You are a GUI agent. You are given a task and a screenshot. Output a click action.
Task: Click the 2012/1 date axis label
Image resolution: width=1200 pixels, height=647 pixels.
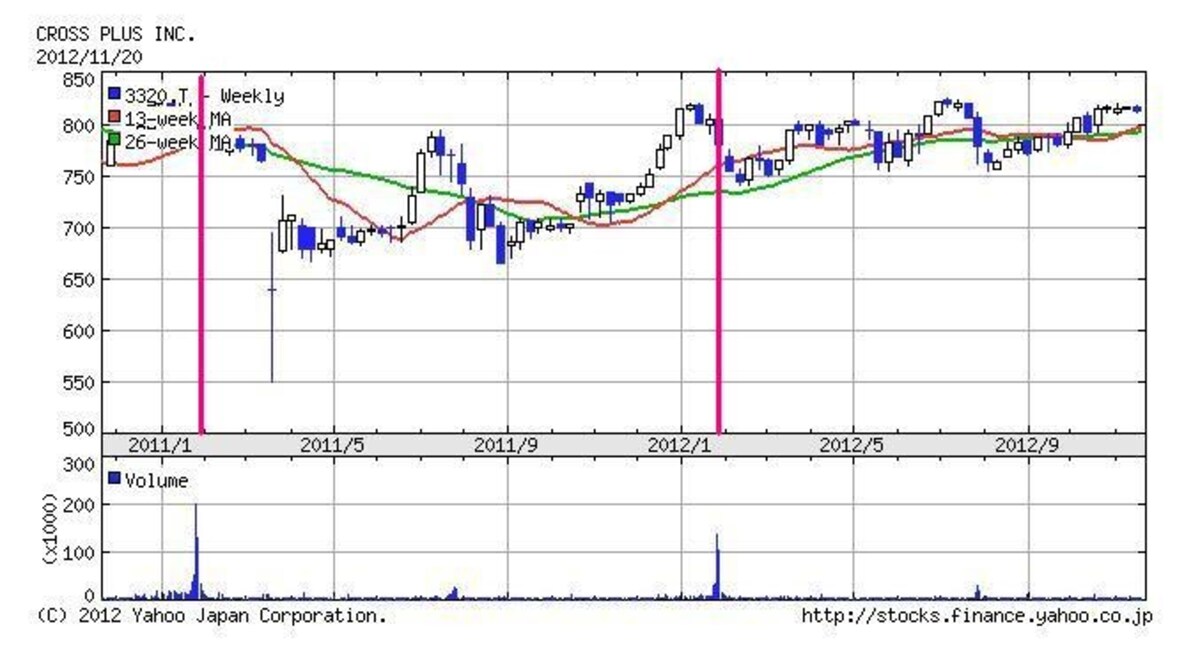(x=681, y=444)
